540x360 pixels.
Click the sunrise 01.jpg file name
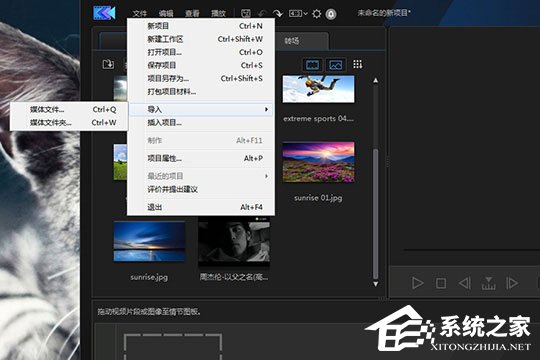(318, 198)
